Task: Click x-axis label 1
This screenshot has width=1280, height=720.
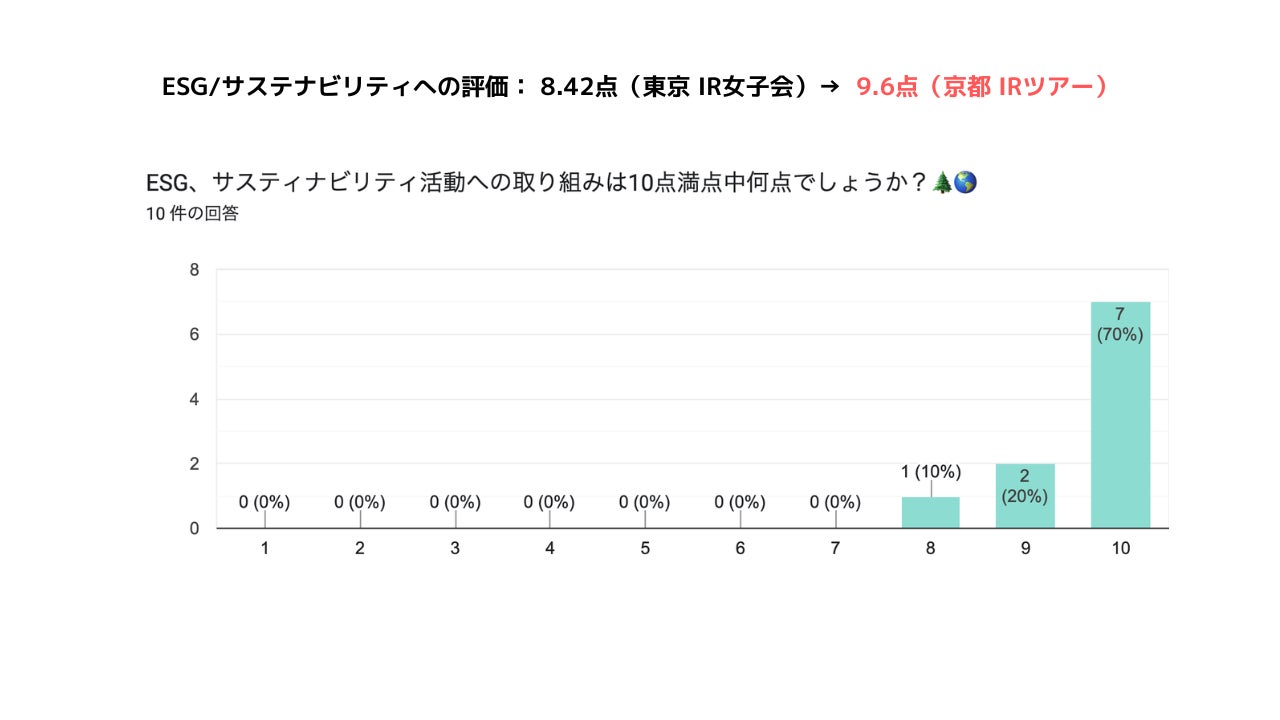Action: (x=265, y=549)
